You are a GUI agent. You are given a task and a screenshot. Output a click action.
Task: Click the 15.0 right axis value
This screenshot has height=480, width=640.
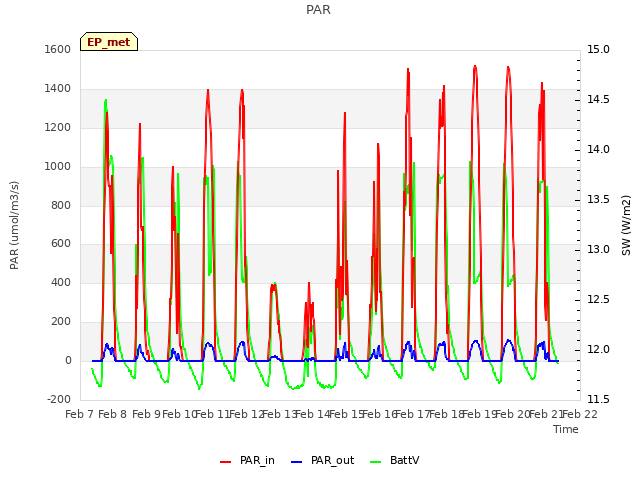[x=598, y=50]
